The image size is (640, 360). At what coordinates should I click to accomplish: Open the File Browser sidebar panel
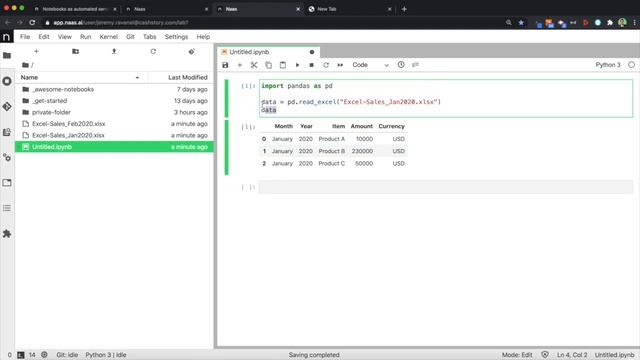7,55
